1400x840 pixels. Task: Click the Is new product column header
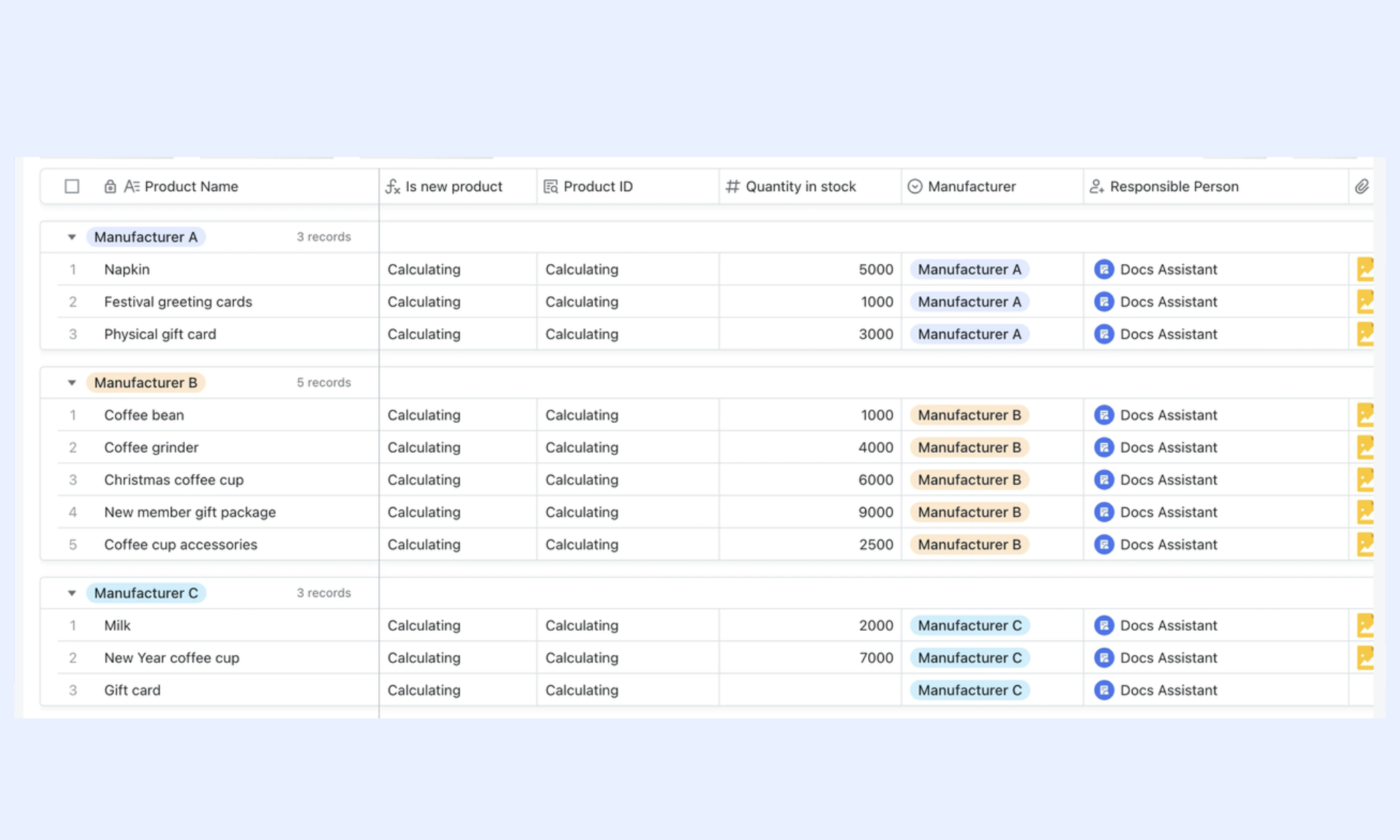458,186
